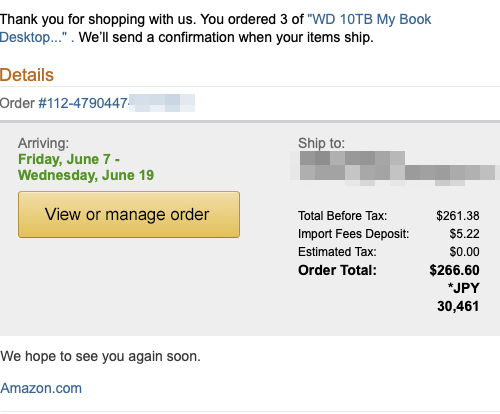Open order number #112-4790447 link

coord(83,103)
